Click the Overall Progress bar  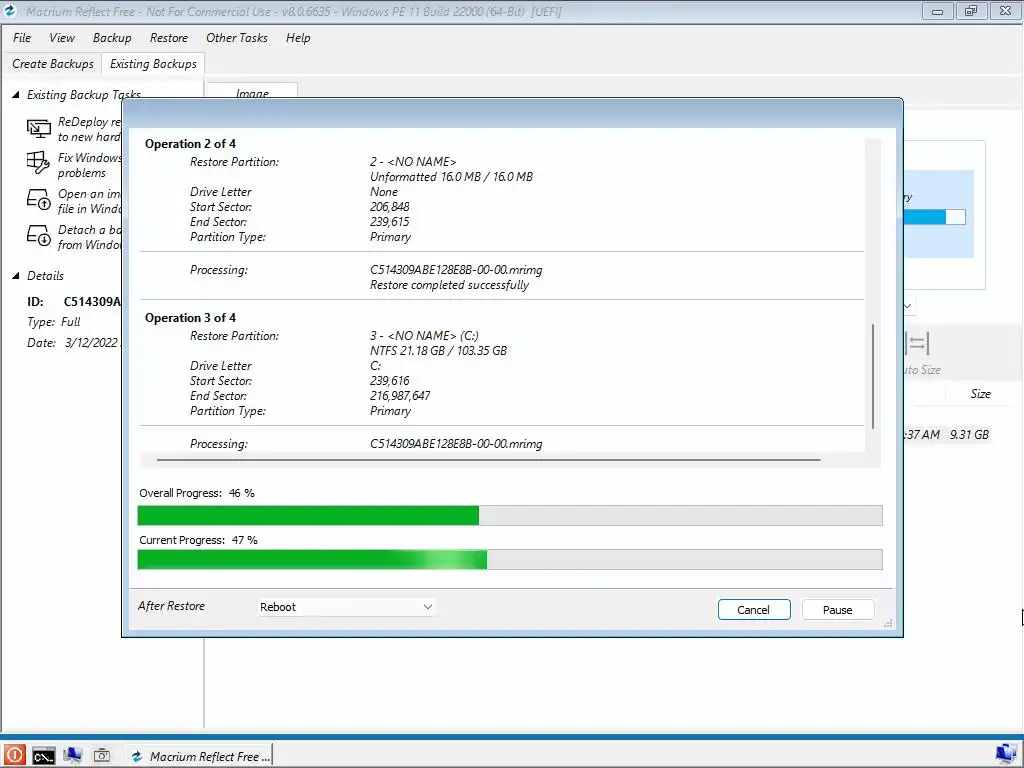click(x=510, y=515)
